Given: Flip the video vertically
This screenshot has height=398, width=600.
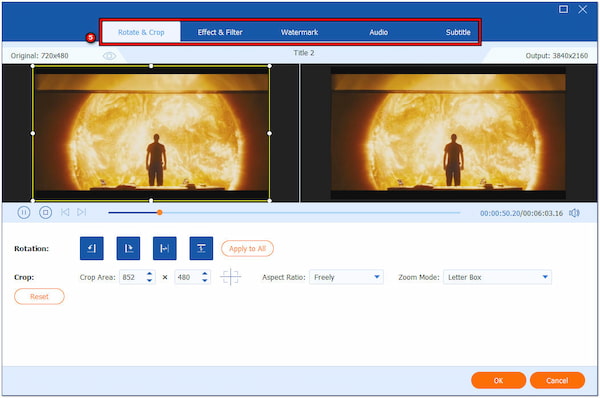Looking at the screenshot, I should point(201,248).
